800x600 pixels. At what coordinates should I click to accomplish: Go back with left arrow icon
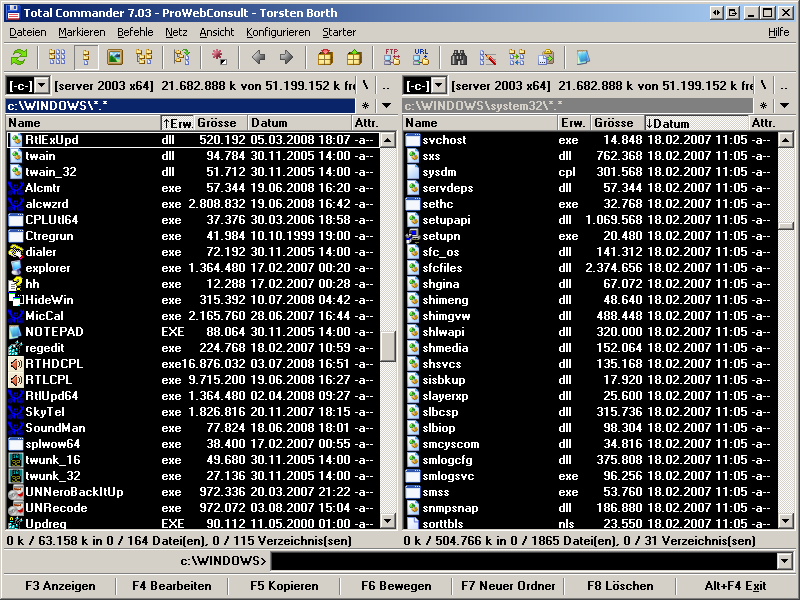259,57
